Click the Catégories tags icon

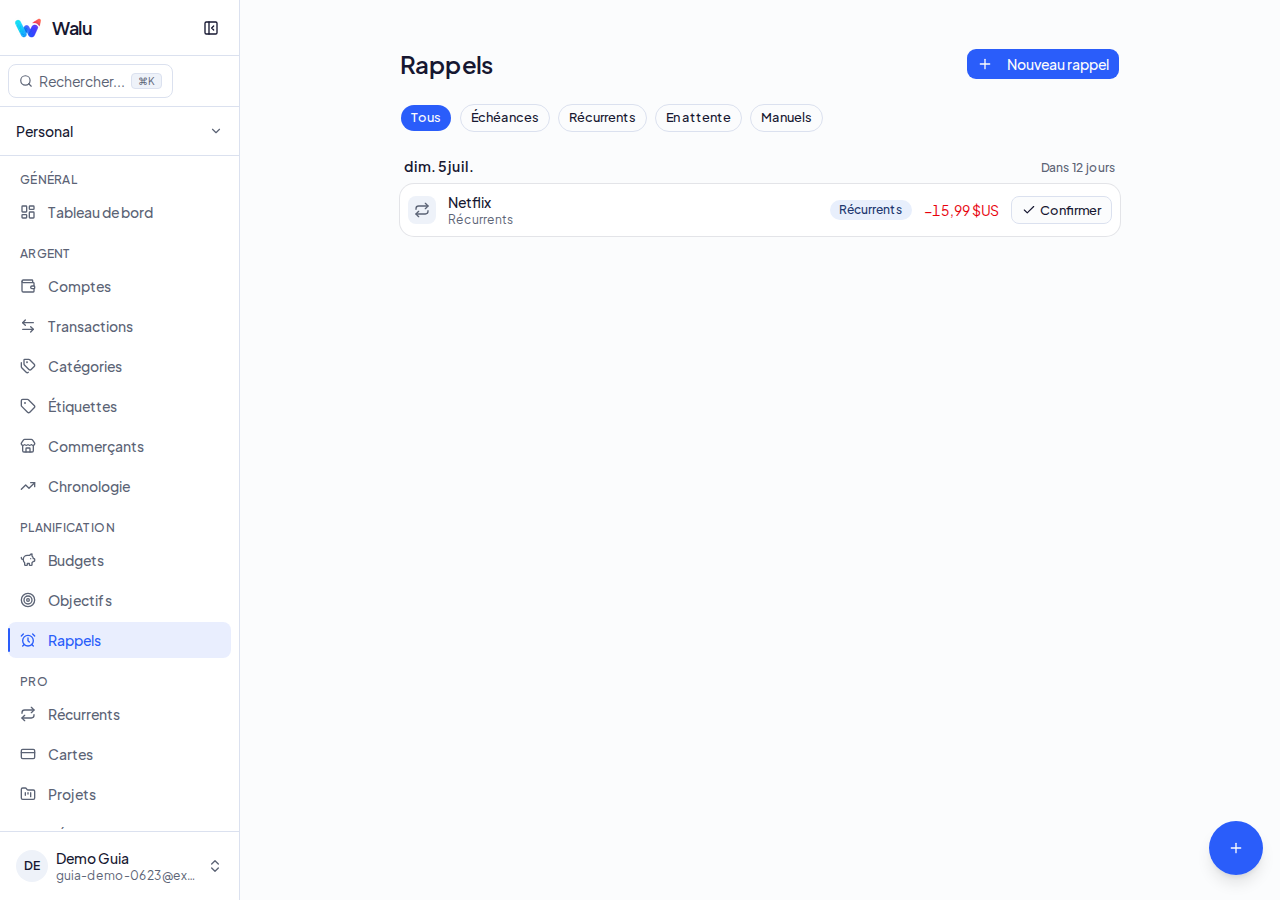[28, 366]
